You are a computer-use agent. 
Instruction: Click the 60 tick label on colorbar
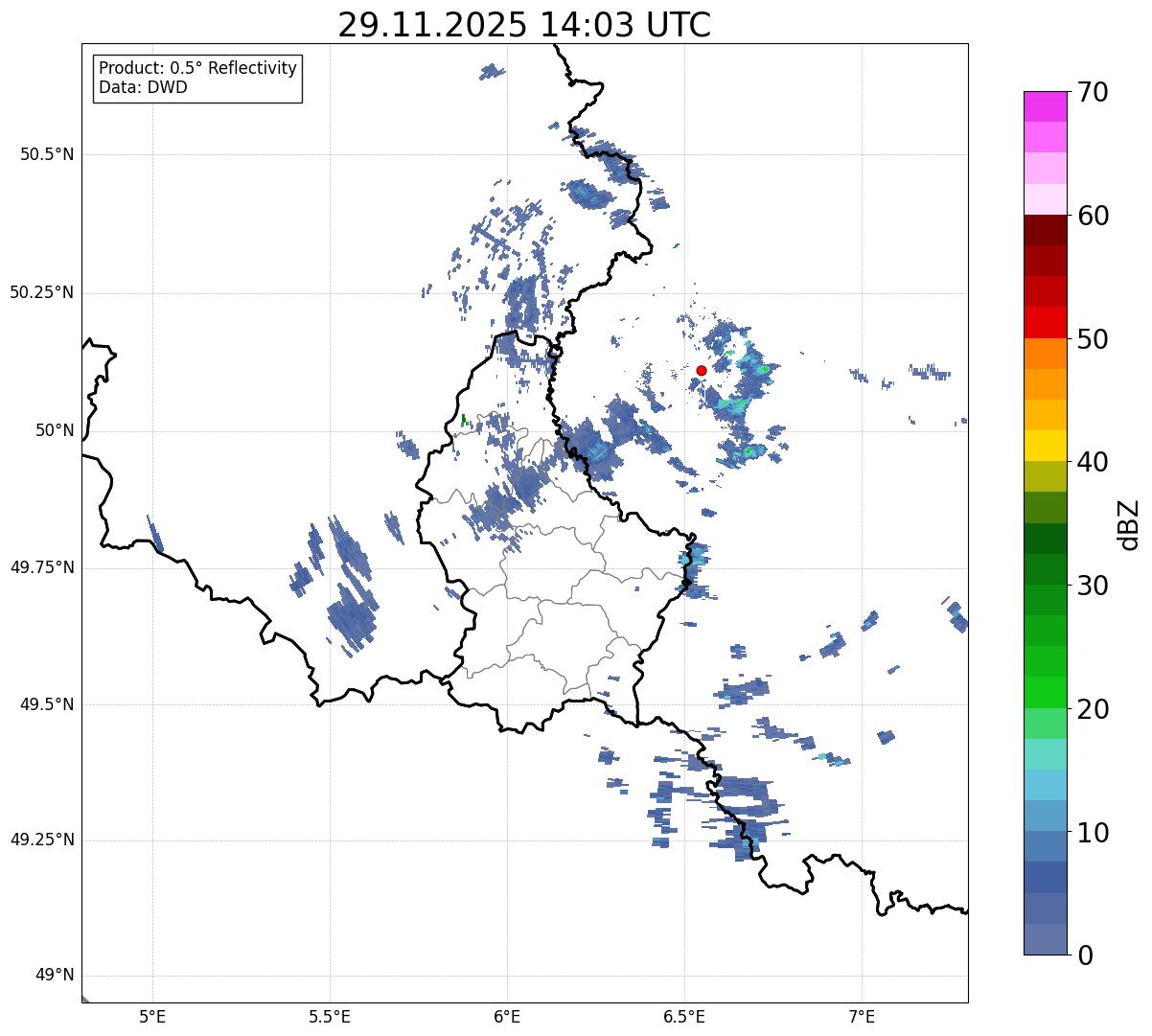(1093, 216)
